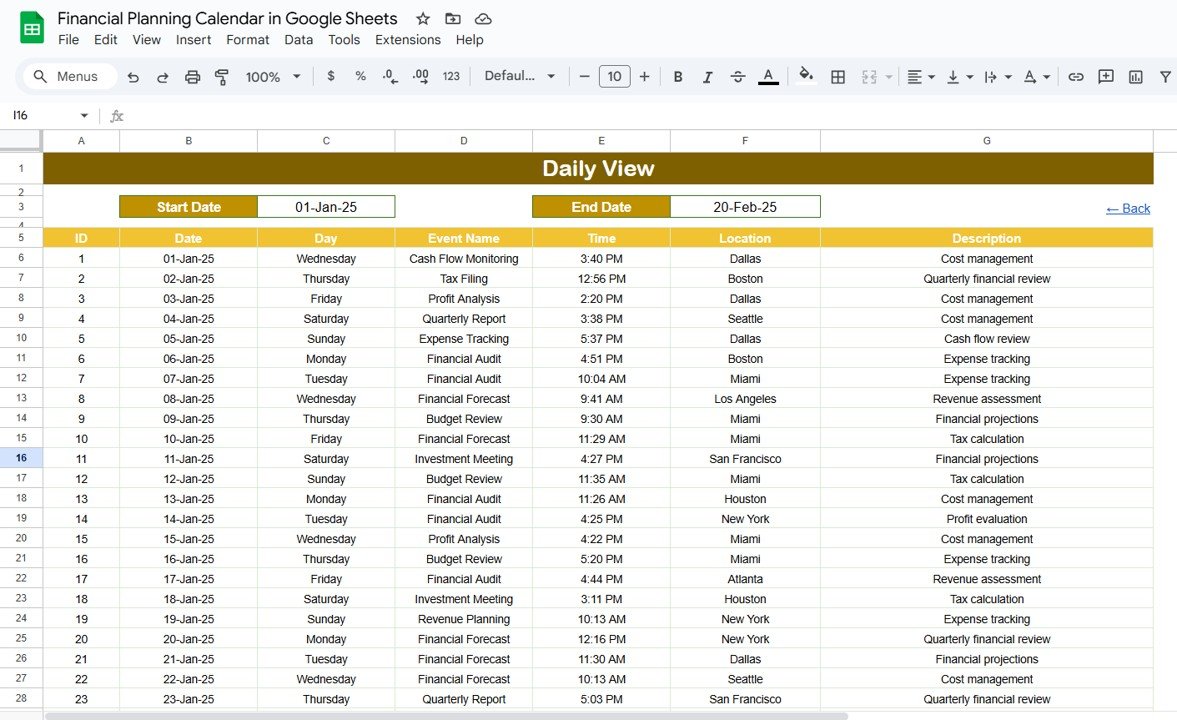Toggle bold formatting
Viewport: 1177px width, 720px height.
tap(678, 77)
